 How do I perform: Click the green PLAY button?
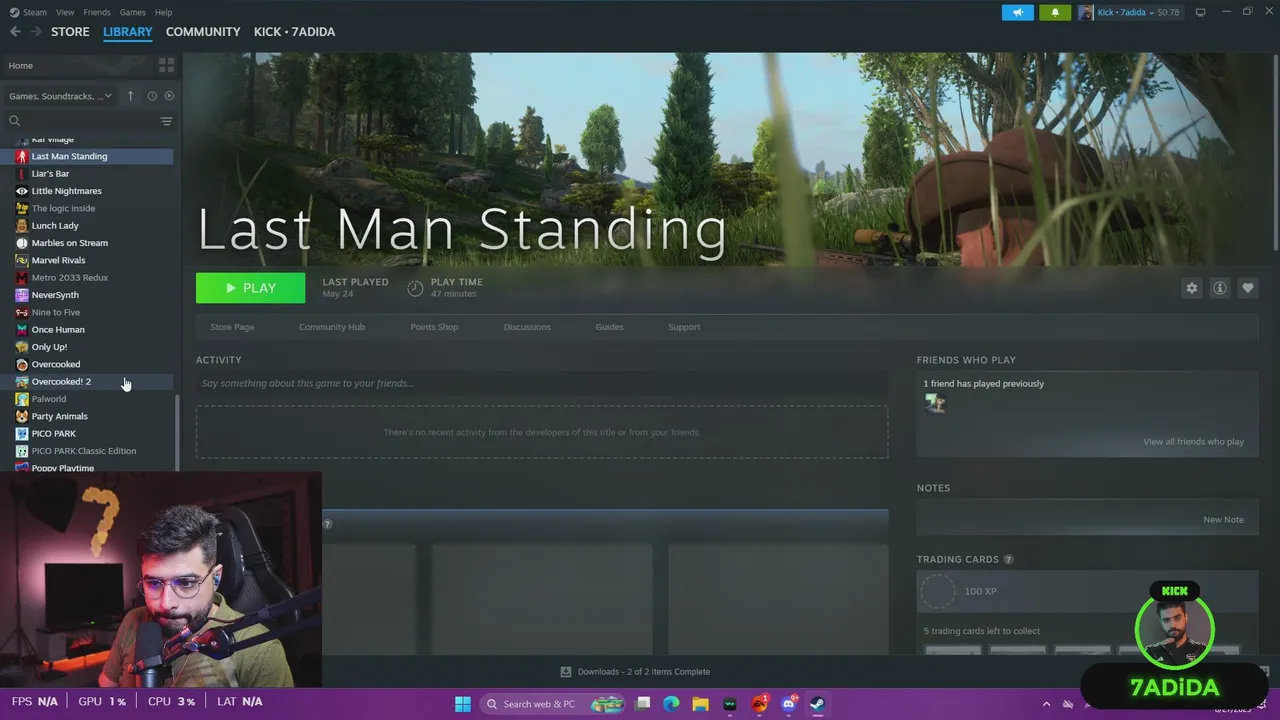pos(251,288)
